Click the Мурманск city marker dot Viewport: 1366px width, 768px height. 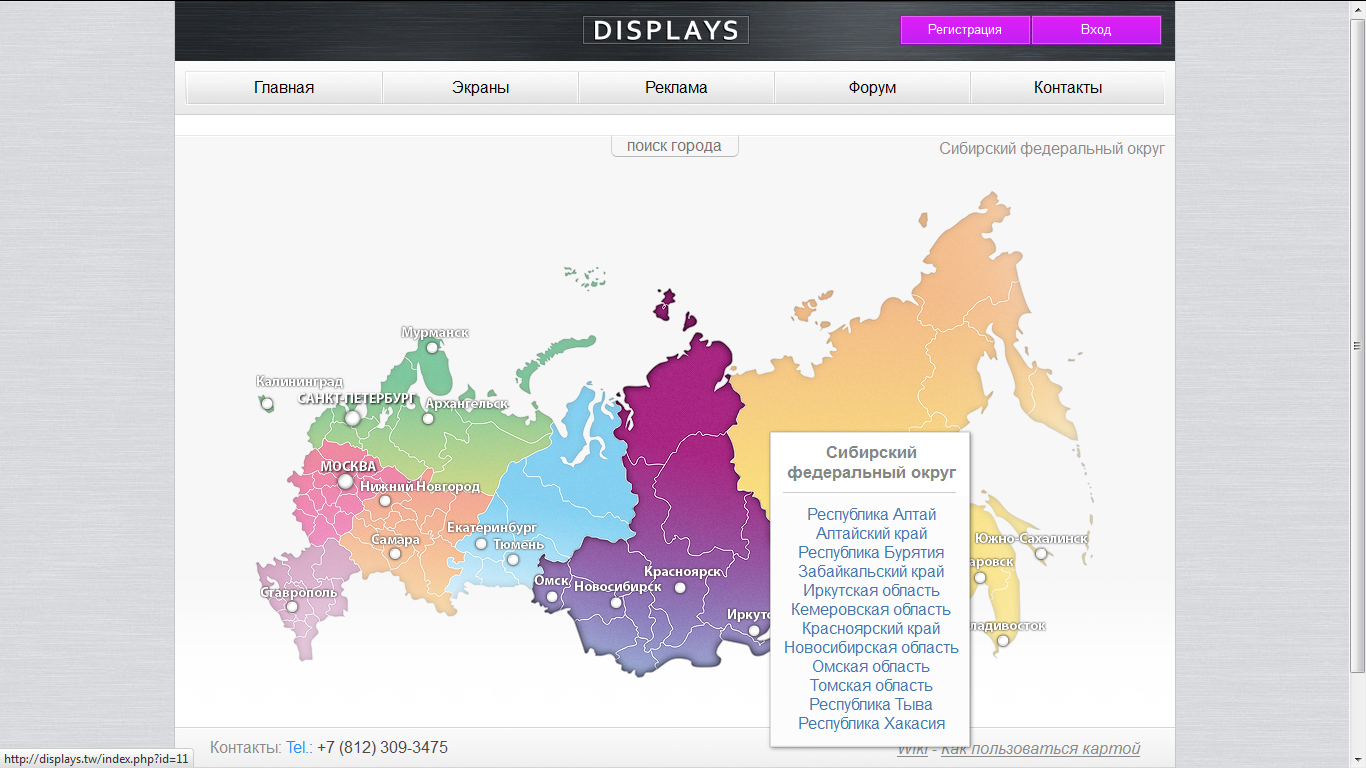coord(432,348)
